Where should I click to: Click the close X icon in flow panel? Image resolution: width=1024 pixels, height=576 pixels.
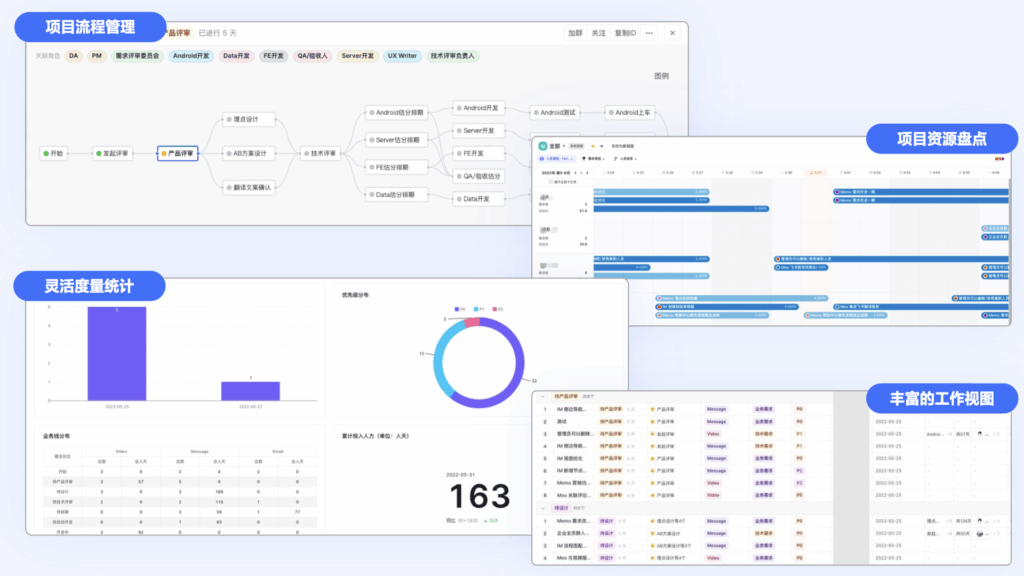672,33
